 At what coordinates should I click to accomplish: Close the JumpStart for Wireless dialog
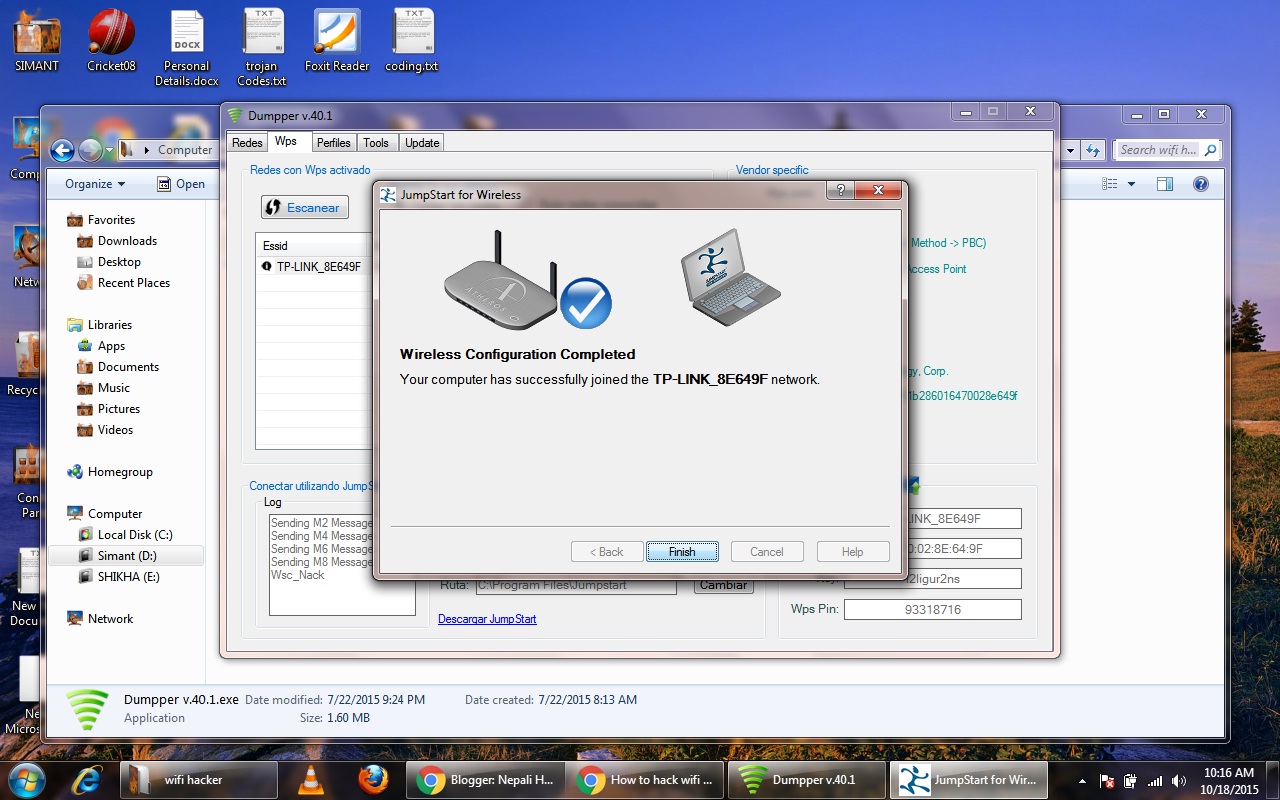[878, 191]
